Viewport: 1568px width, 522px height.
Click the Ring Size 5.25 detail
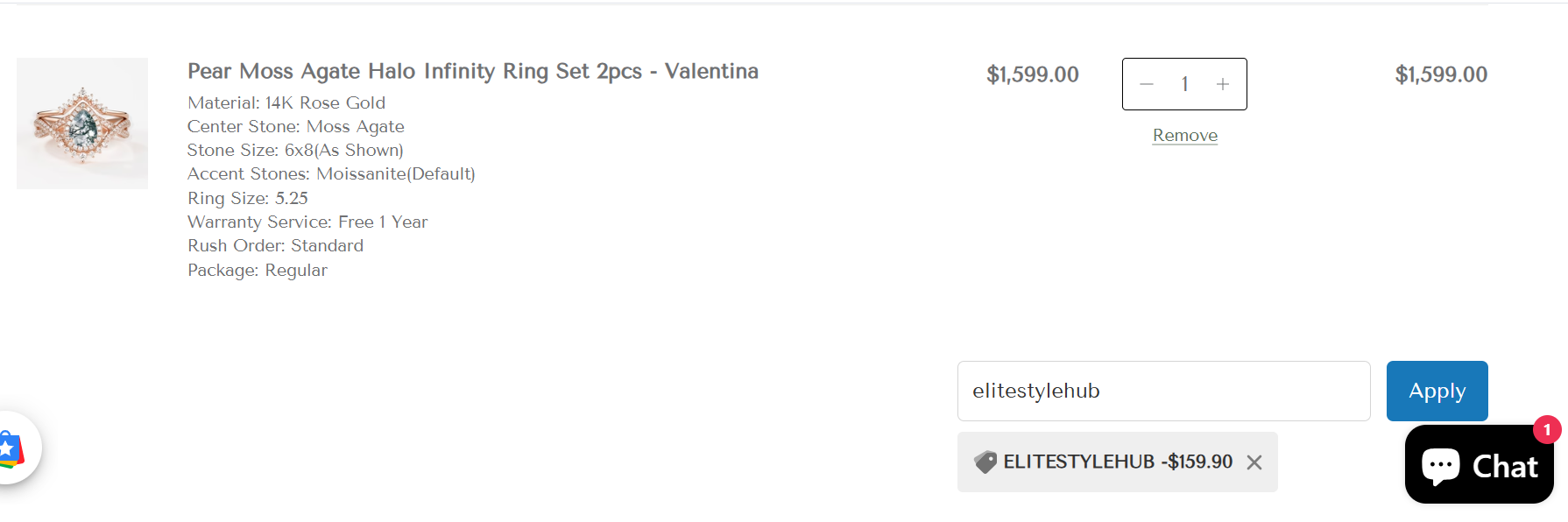248,198
